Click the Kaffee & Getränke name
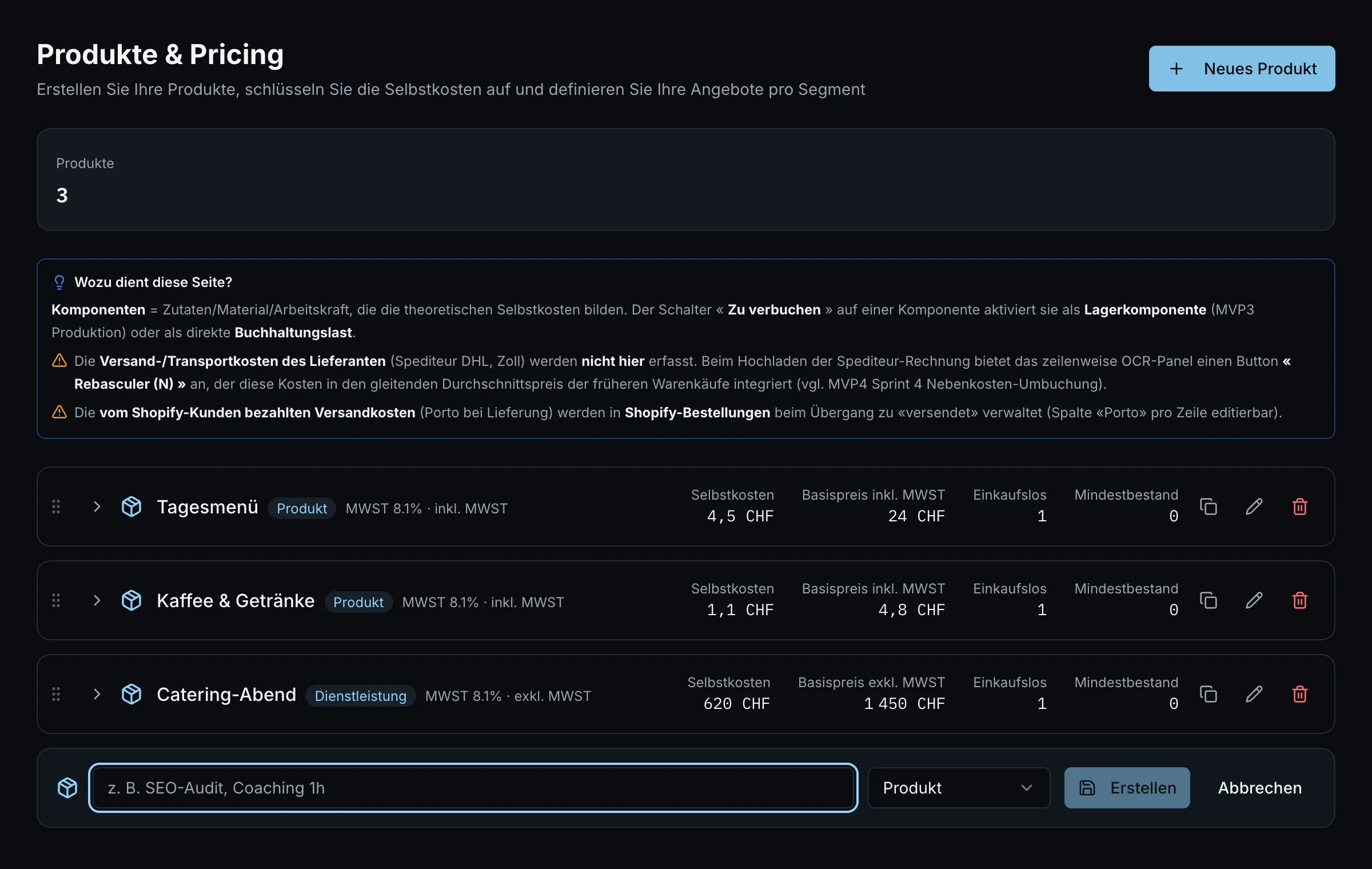The height and width of the screenshot is (869, 1372). pos(236,601)
